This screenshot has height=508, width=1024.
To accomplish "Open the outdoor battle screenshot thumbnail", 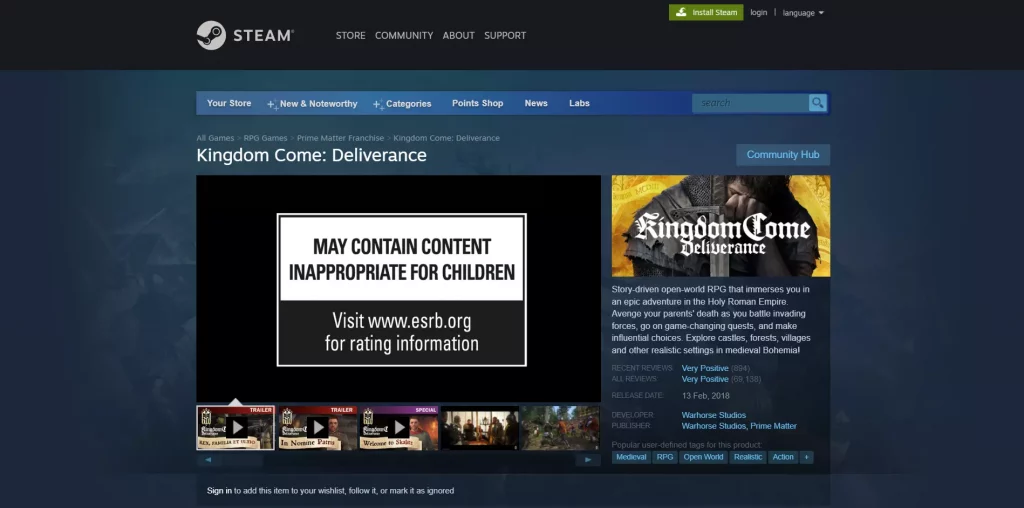I will [x=560, y=428].
